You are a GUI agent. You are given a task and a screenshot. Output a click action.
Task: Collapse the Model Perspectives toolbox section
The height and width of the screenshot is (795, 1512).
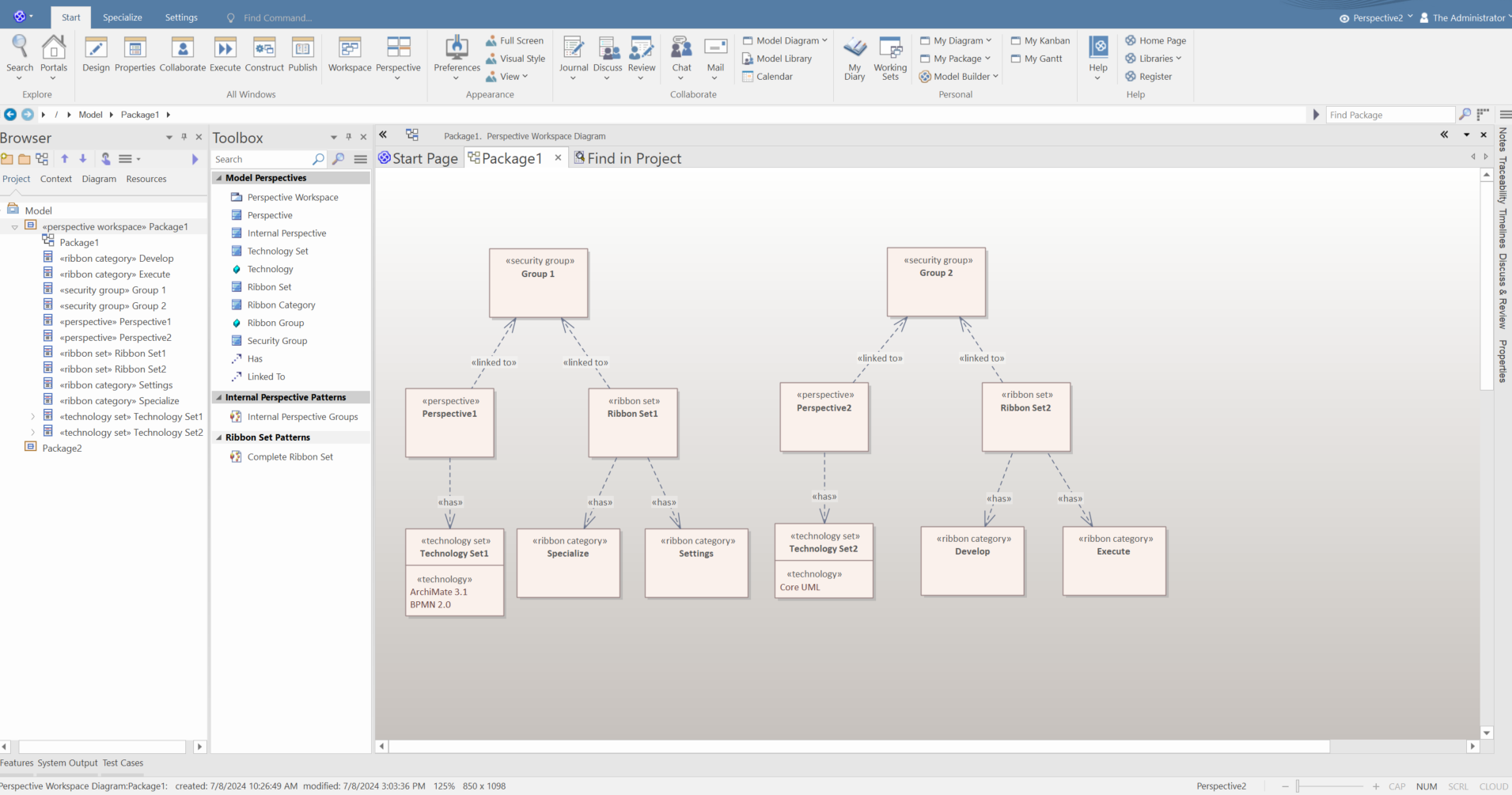click(x=219, y=178)
